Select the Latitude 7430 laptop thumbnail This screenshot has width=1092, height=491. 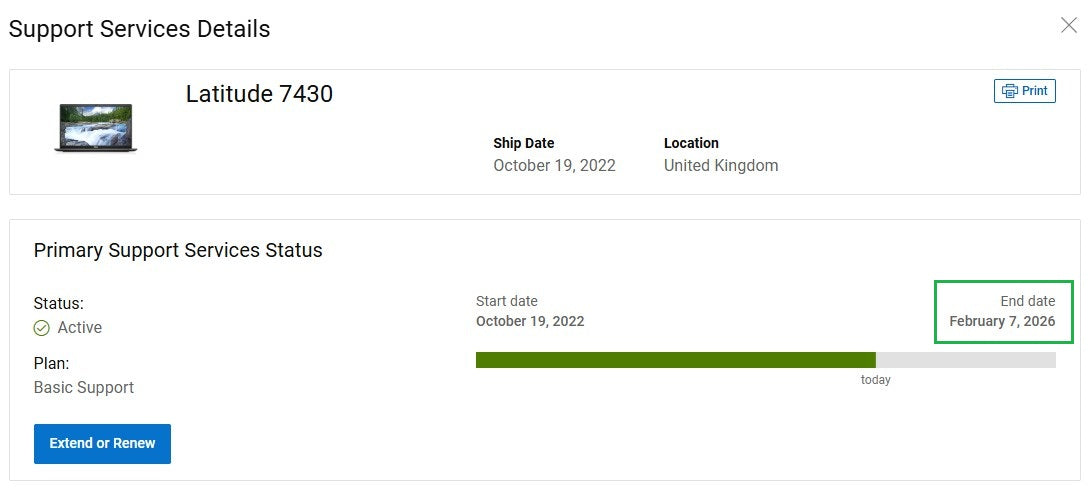tap(95, 128)
